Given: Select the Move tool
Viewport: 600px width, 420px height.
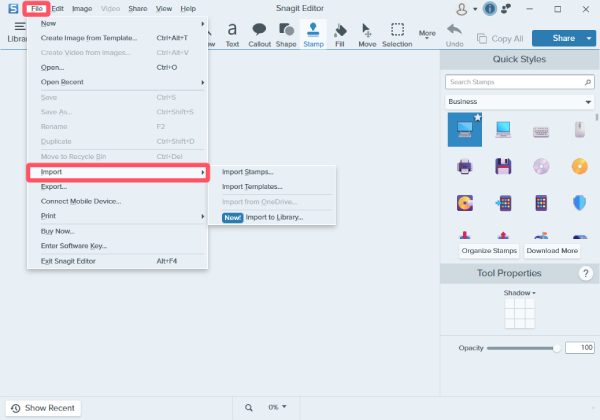Looking at the screenshot, I should [367, 34].
